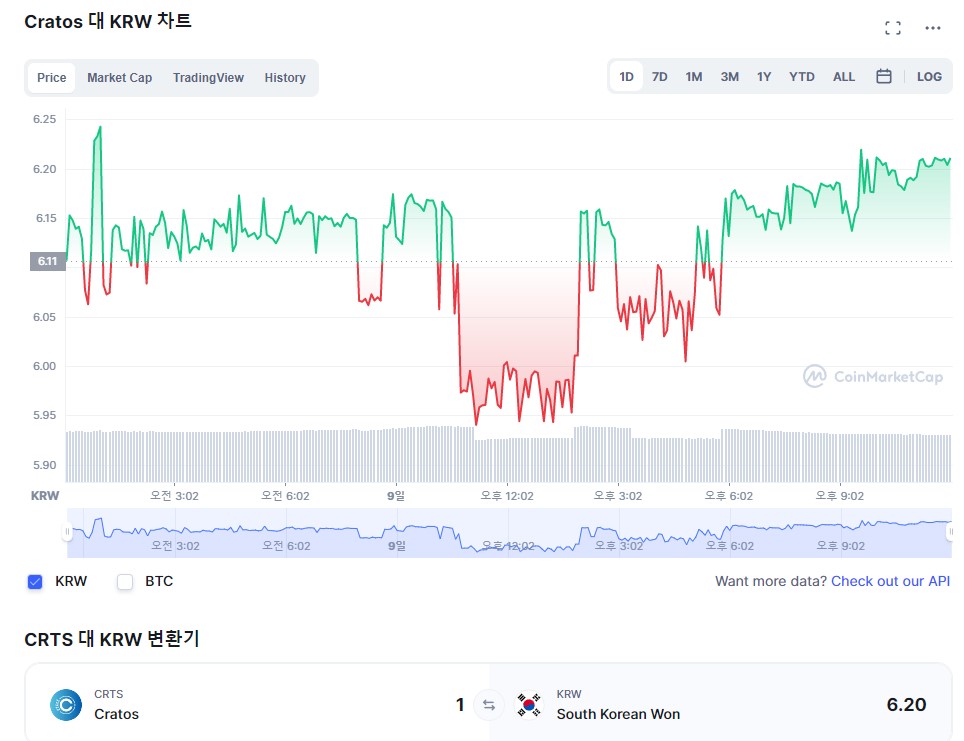This screenshot has width=964, height=741.
Task: Click the 6.11 price marker label
Action: coord(47,261)
